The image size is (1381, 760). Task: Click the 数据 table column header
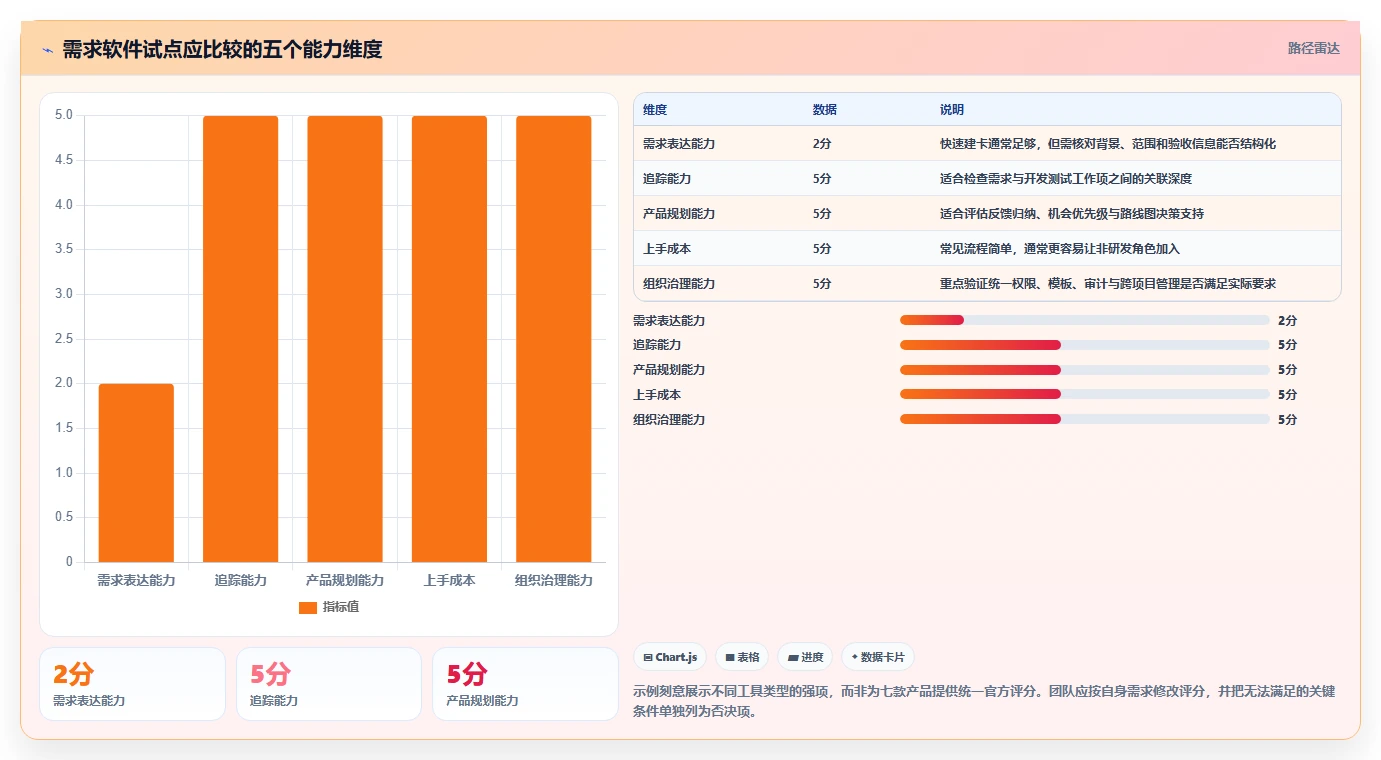825,110
